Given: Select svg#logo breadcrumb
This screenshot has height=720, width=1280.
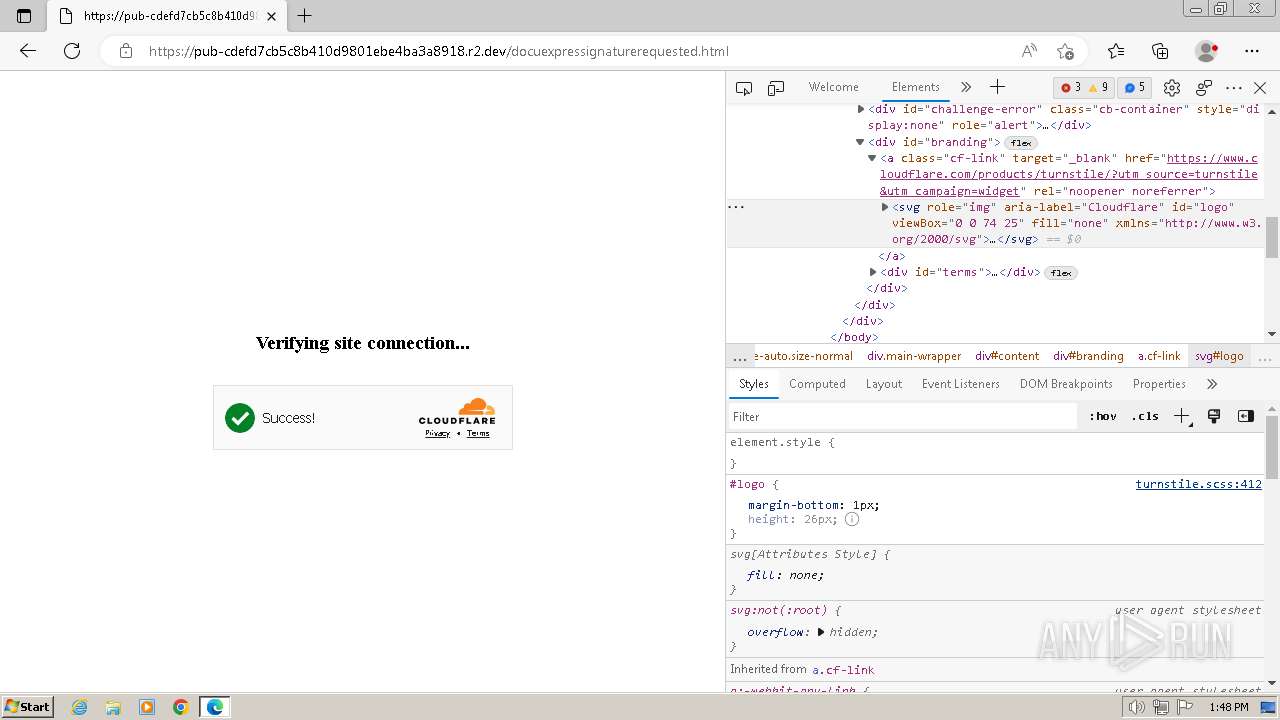Looking at the screenshot, I should tap(1219, 356).
